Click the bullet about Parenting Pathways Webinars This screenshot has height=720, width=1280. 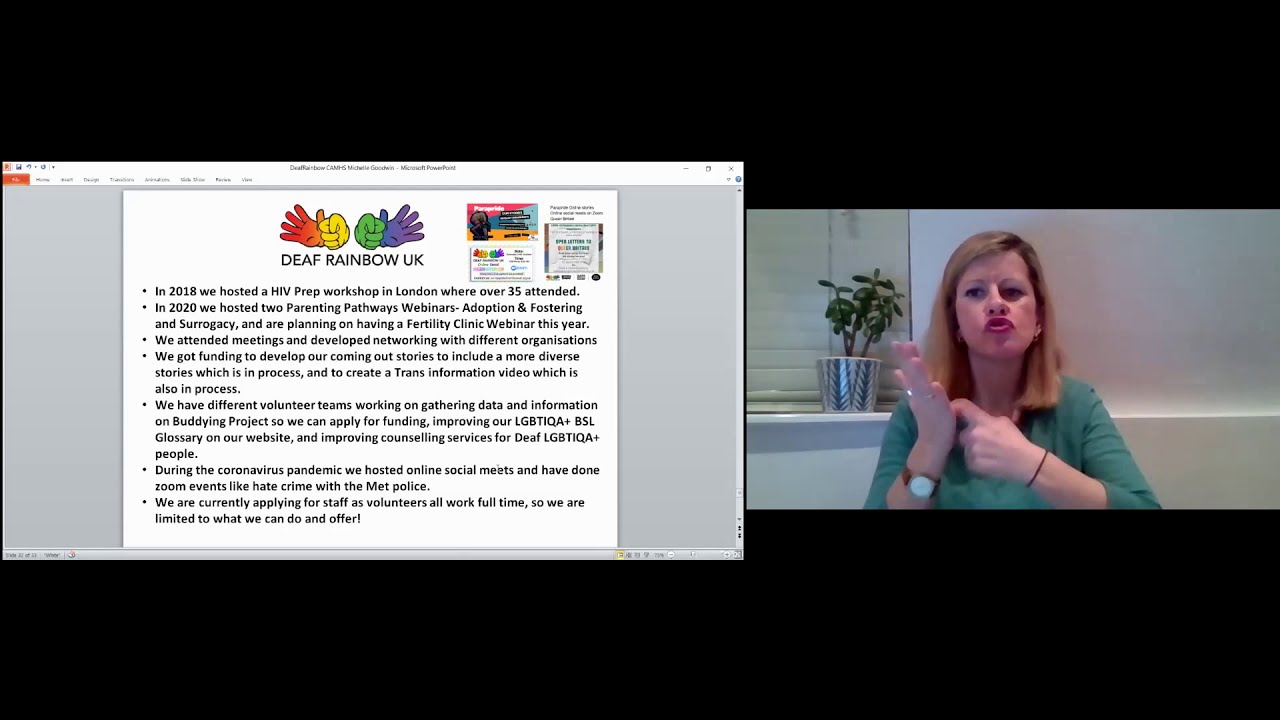point(372,316)
